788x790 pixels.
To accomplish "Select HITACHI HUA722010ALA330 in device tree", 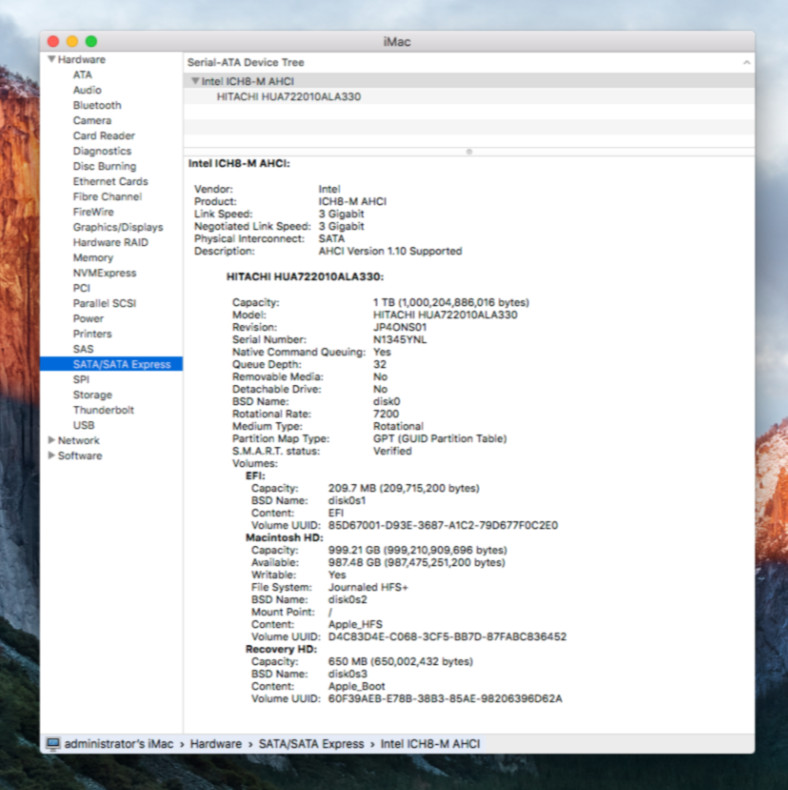I will click(288, 97).
